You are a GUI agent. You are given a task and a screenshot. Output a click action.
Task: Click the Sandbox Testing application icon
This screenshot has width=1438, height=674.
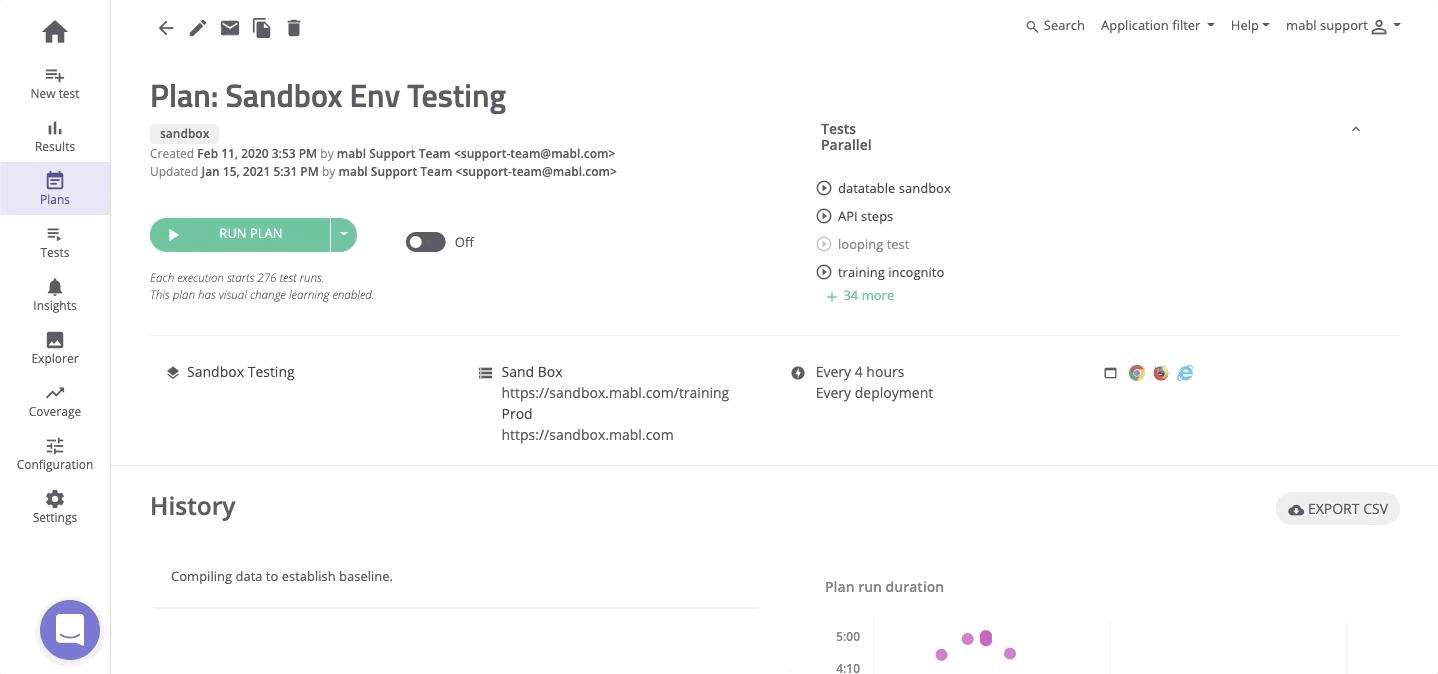coord(173,372)
